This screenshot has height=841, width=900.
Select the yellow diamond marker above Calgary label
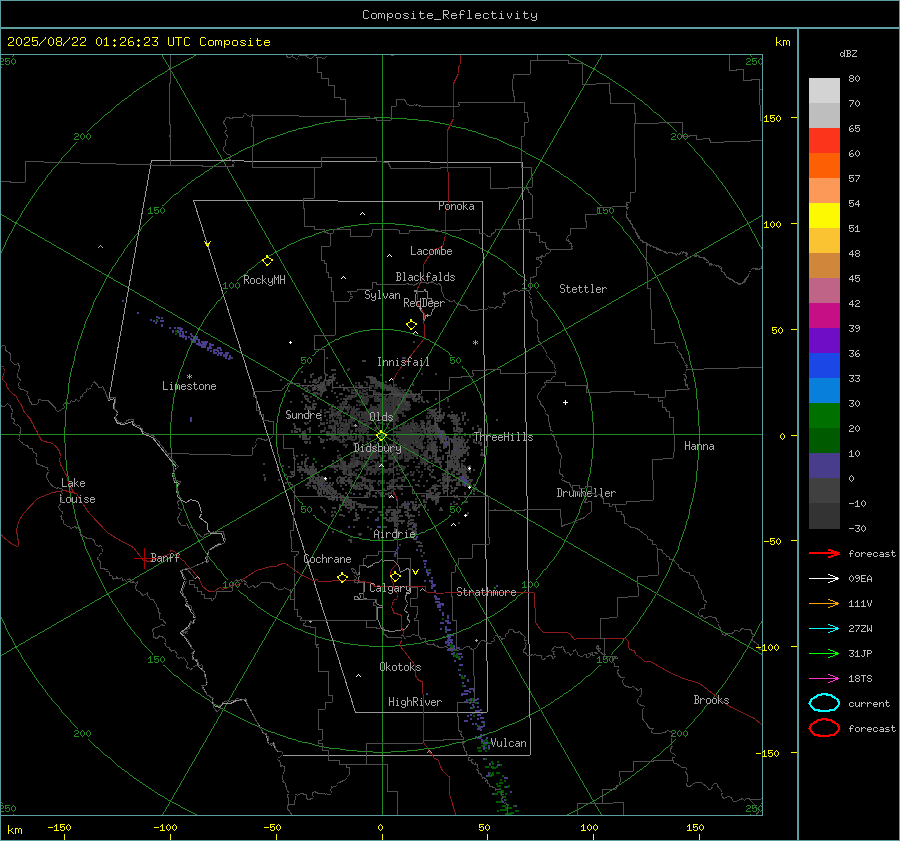(x=395, y=576)
